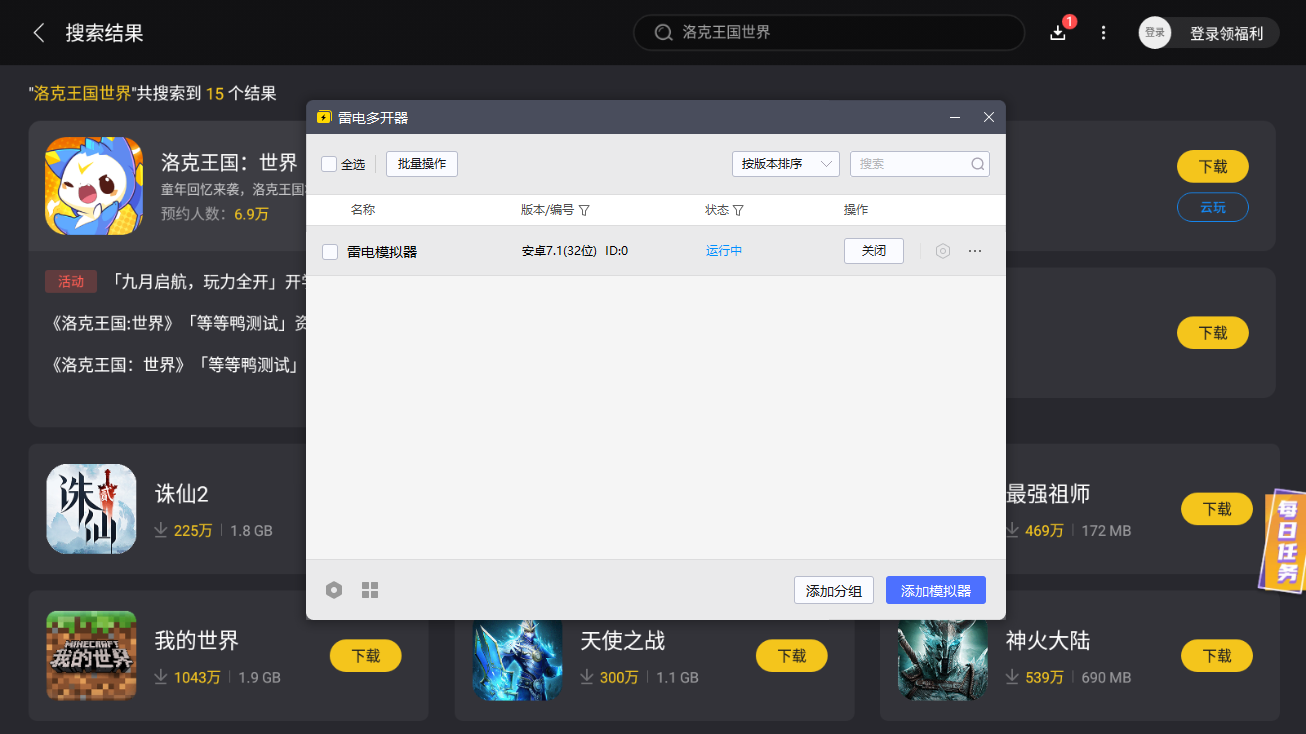
Task: Click the 我的世界 game title
Action: pos(197,641)
